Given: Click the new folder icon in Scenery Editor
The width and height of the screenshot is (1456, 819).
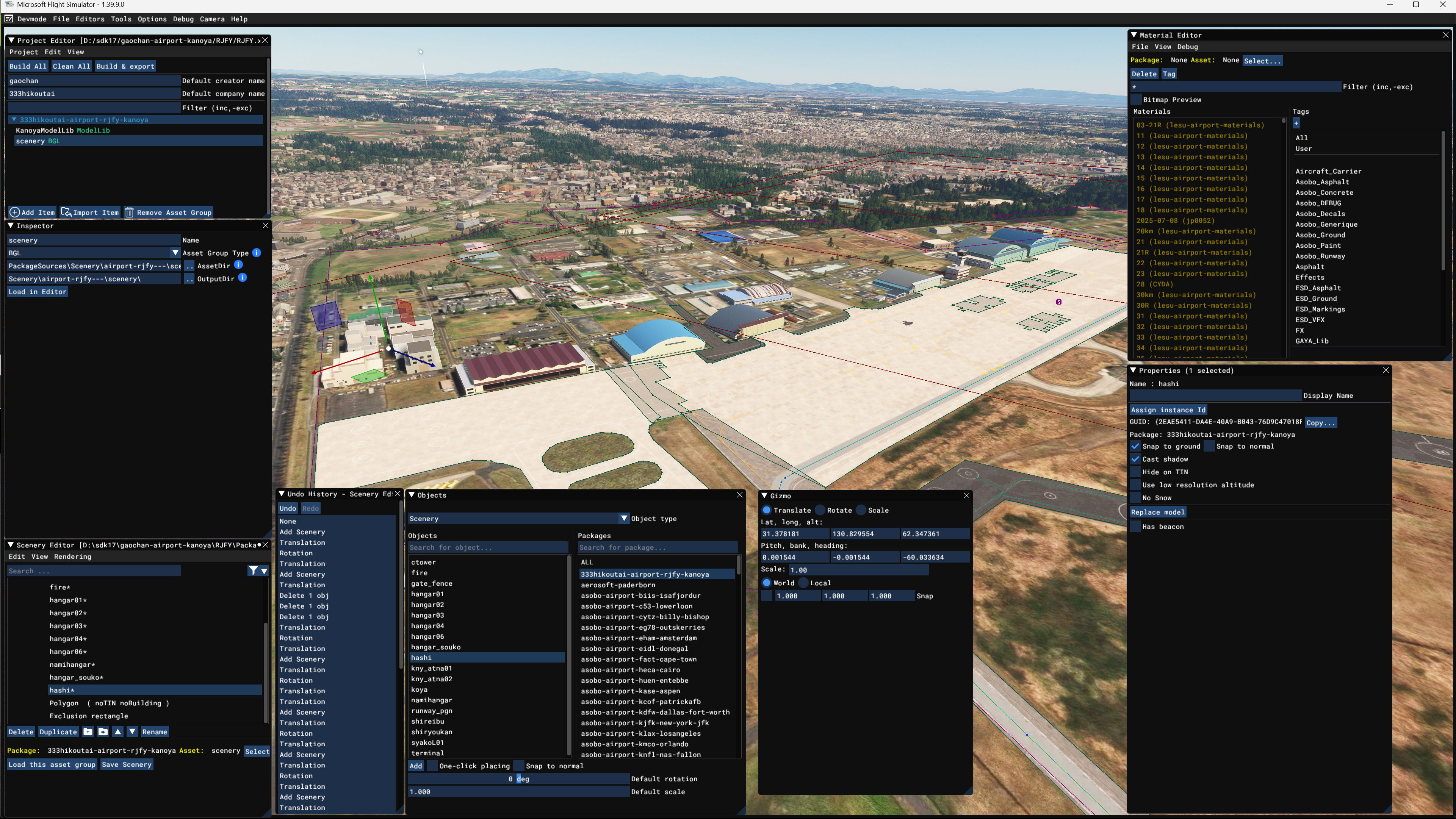Looking at the screenshot, I should coord(88,731).
